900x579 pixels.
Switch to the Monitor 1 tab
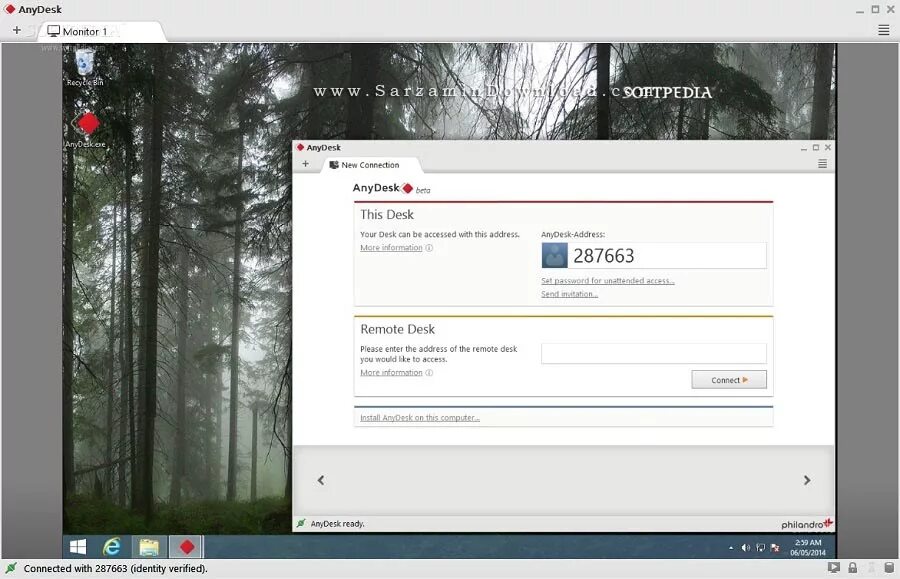(102, 31)
